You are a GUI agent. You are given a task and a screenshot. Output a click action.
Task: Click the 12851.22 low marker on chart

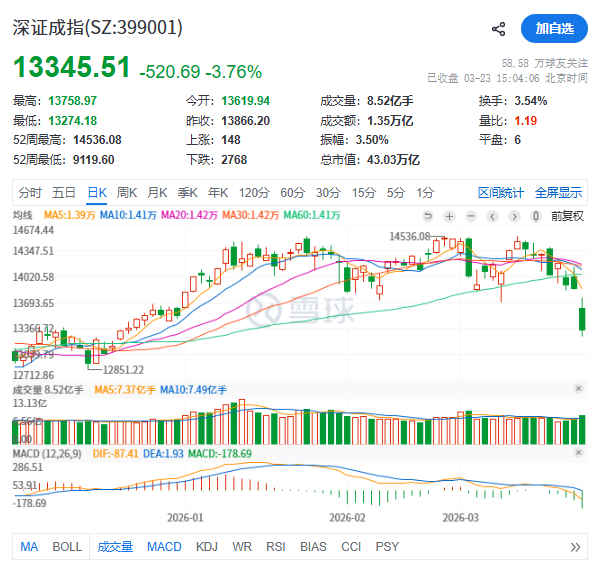pos(123,370)
